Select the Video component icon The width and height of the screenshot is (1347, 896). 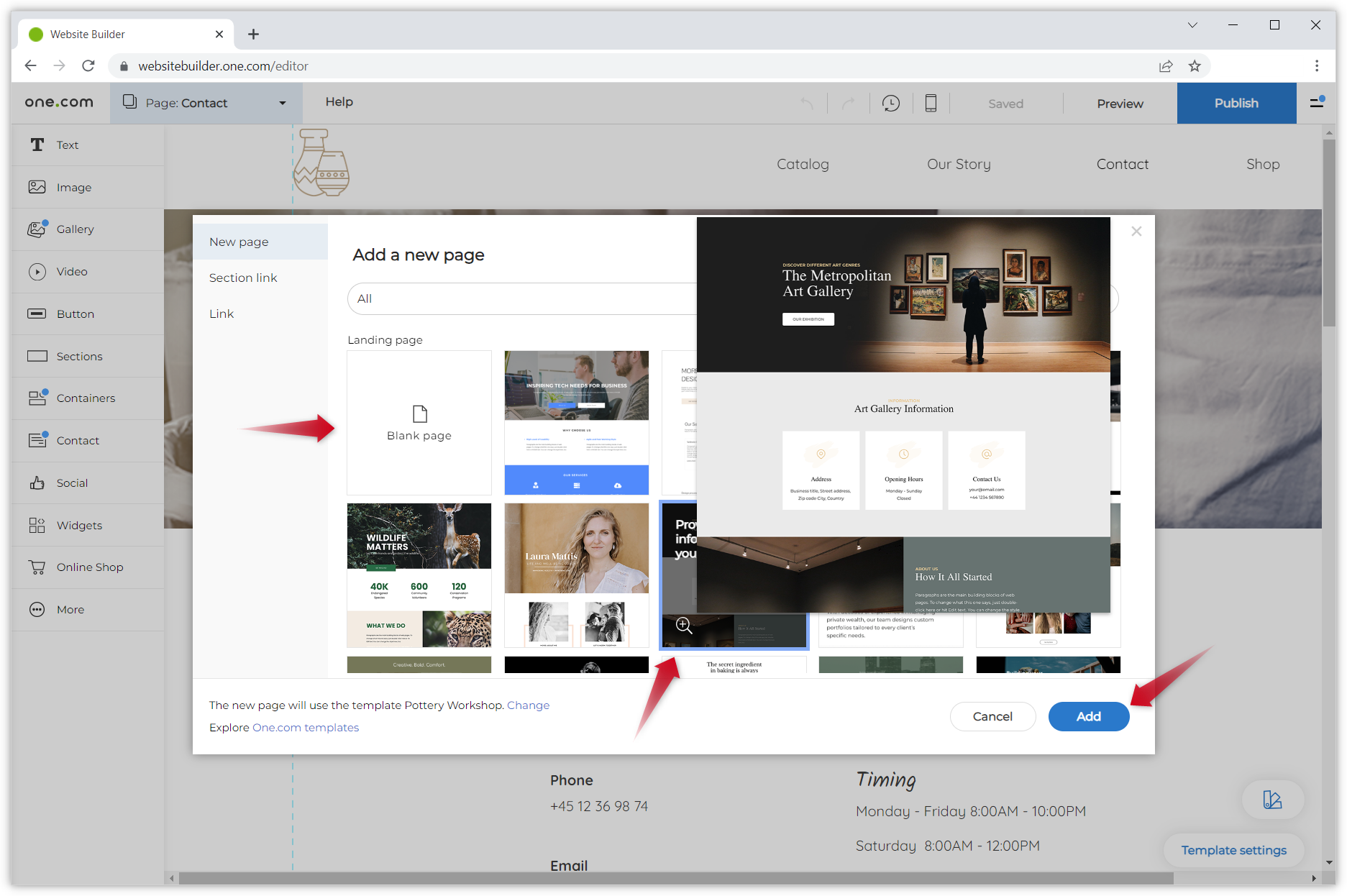[x=37, y=272]
